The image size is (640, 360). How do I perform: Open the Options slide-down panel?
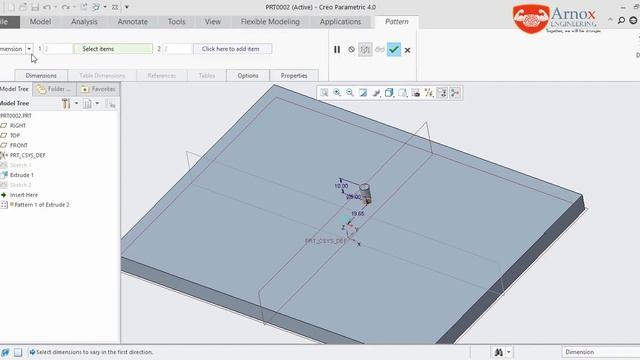pyautogui.click(x=248, y=76)
